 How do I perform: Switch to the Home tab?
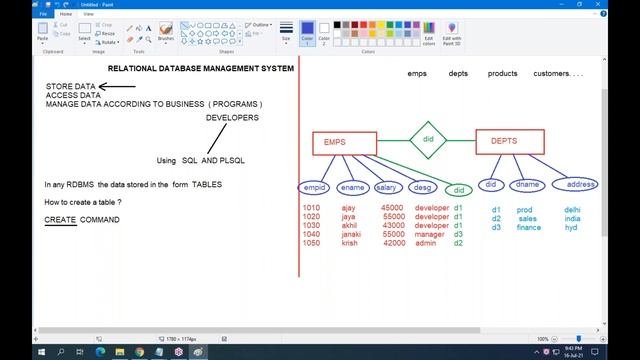point(66,14)
